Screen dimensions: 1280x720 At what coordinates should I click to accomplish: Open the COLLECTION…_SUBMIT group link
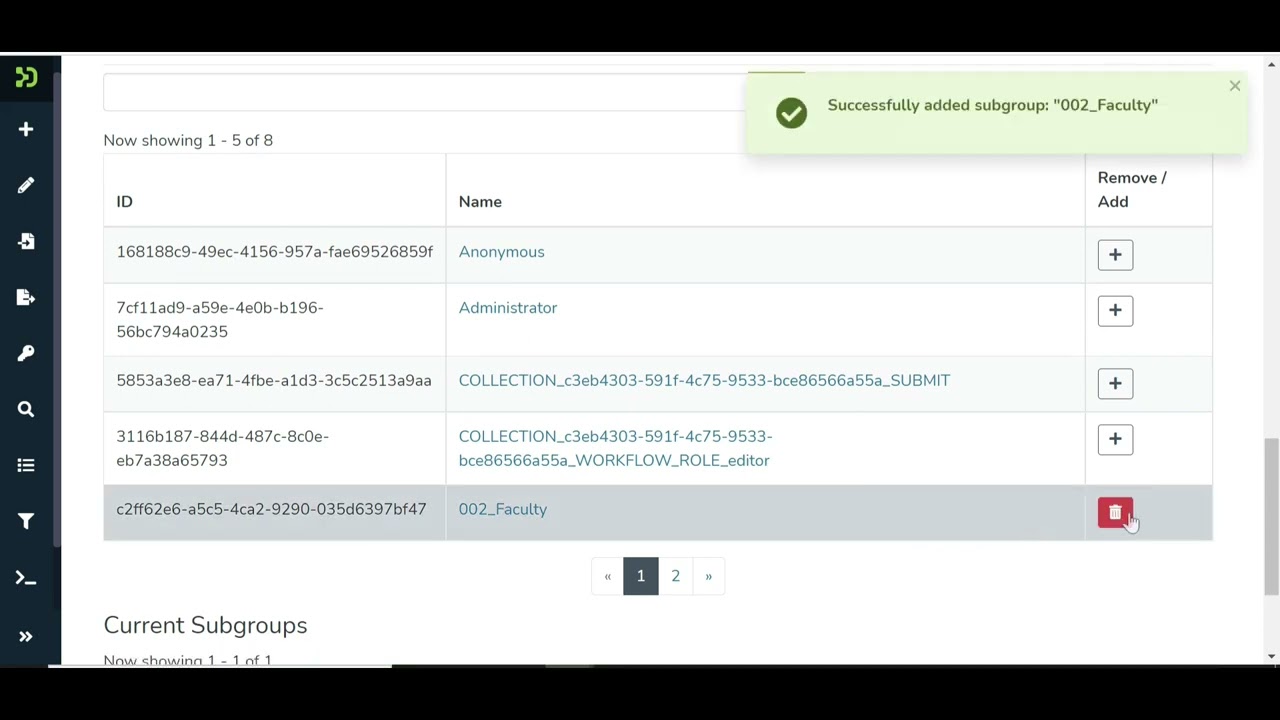(704, 380)
